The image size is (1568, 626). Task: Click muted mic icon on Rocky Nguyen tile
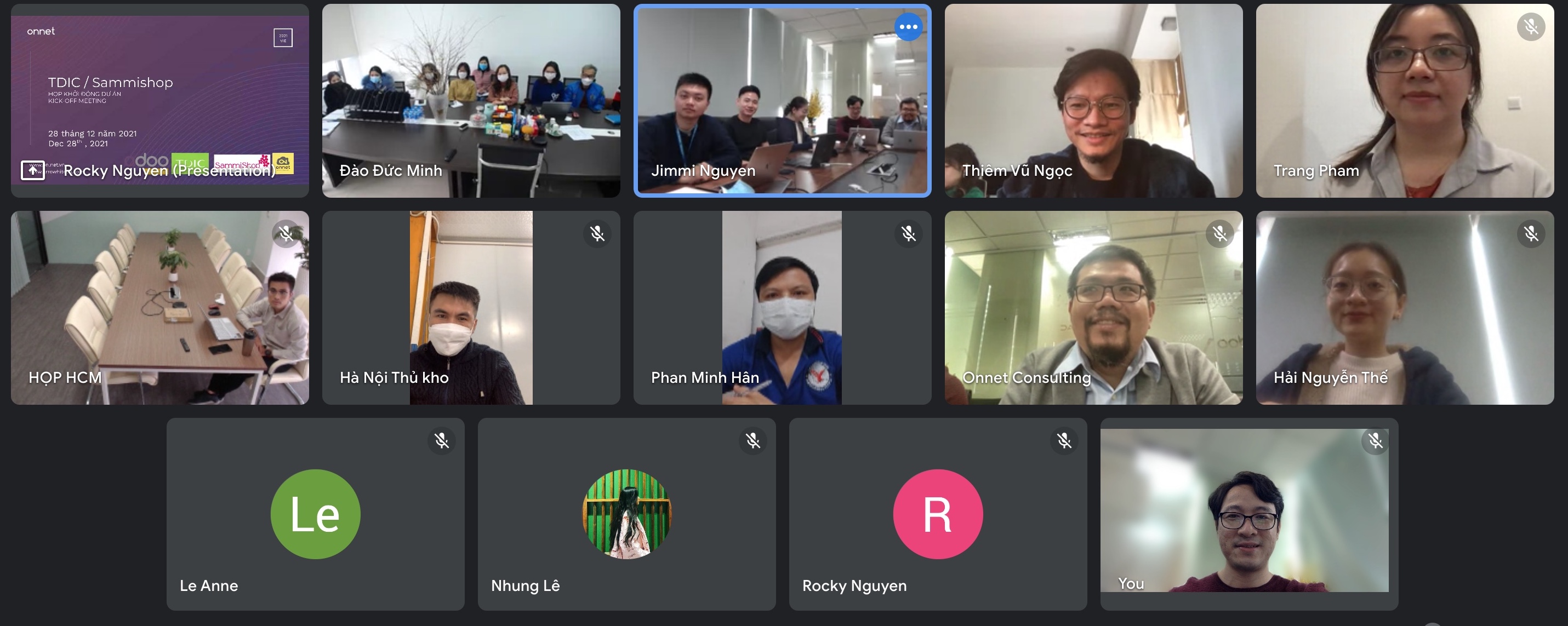point(1065,440)
